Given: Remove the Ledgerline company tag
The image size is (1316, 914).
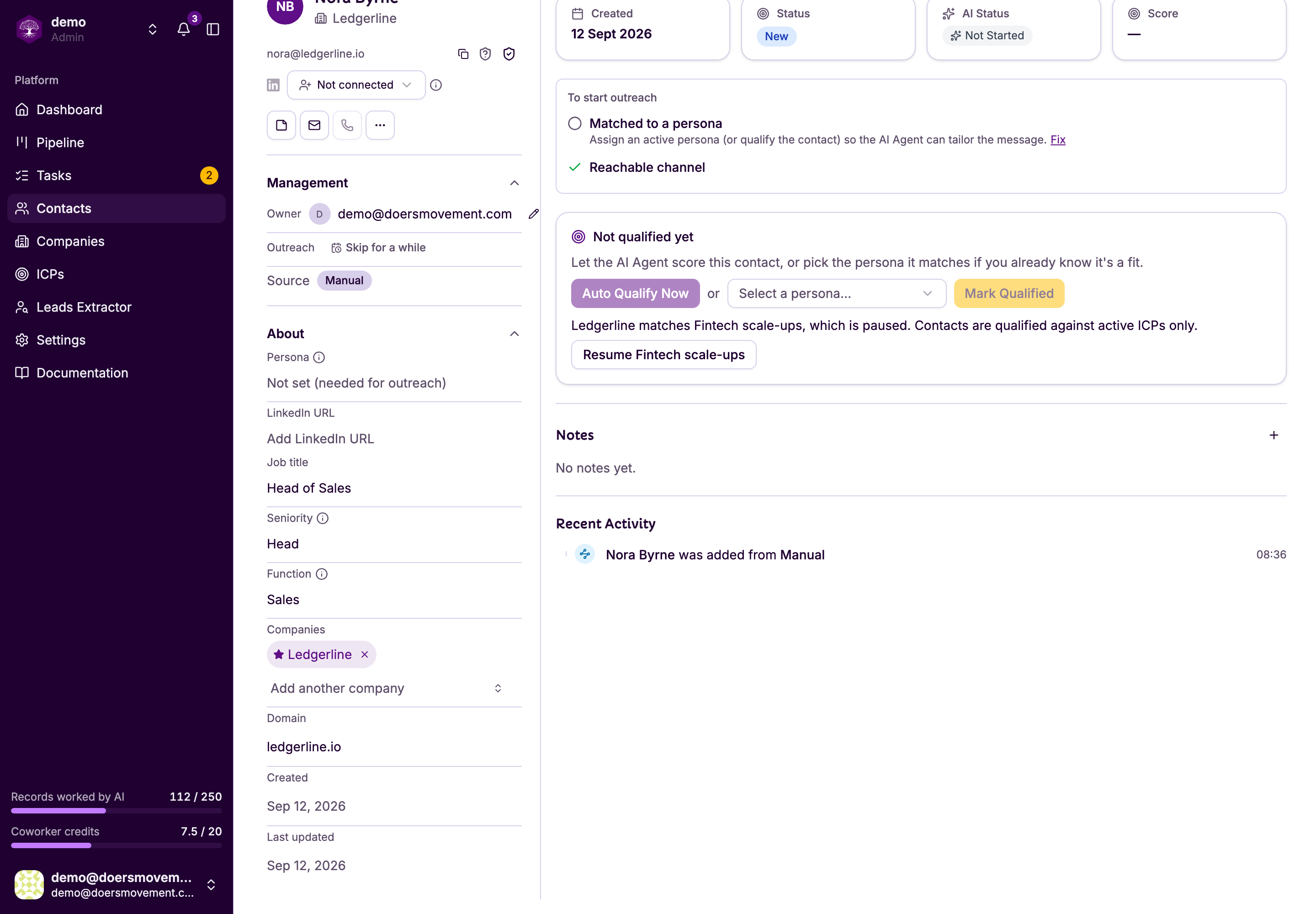Looking at the screenshot, I should click(365, 654).
